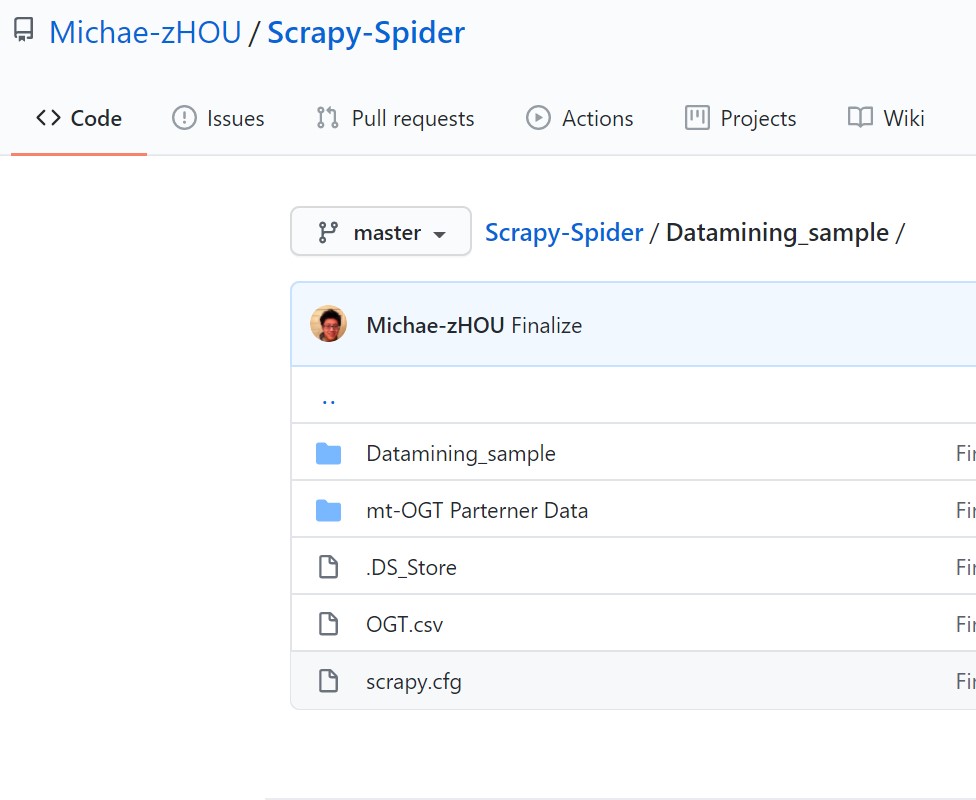
Task: Open the Actions tab
Action: pos(580,118)
